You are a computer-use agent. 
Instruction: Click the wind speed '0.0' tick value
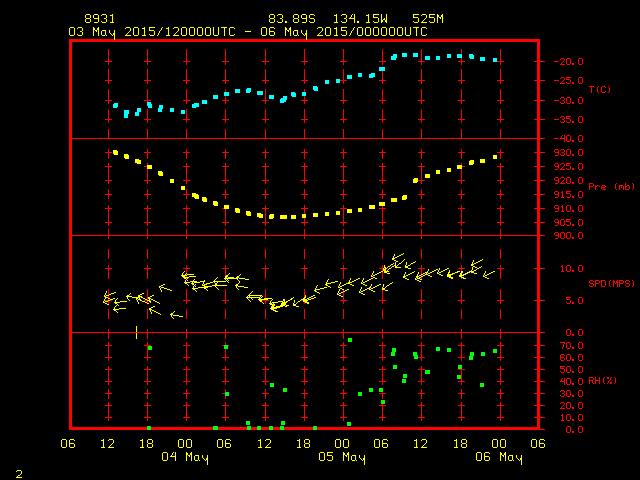[x=574, y=333]
